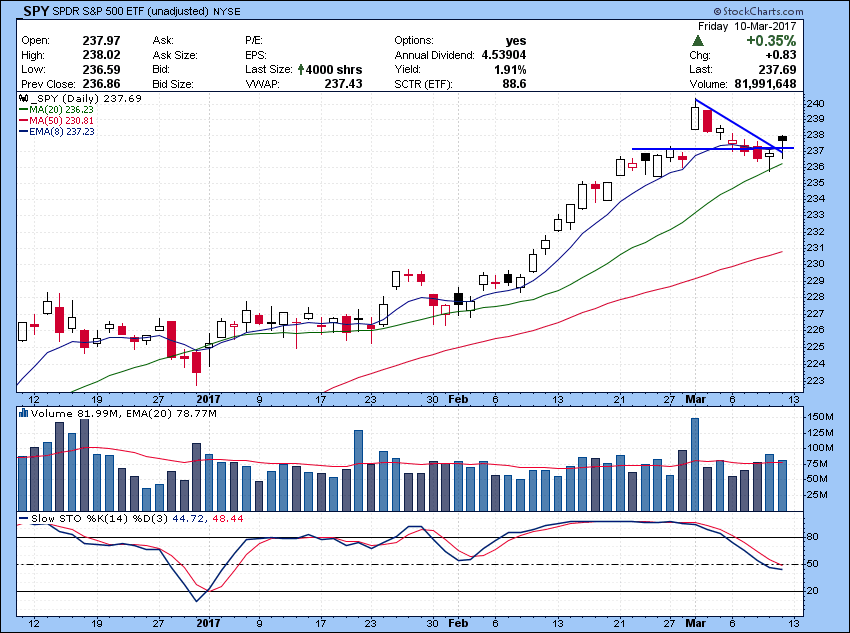Click the Yield value 1.91%
This screenshot has width=850, height=633.
[510, 69]
